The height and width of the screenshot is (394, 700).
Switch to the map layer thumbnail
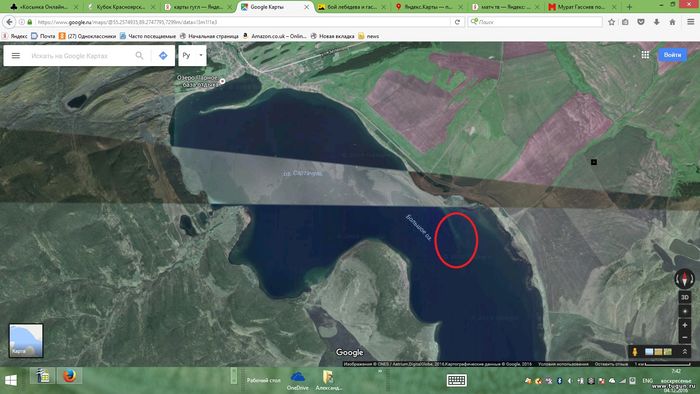26,340
